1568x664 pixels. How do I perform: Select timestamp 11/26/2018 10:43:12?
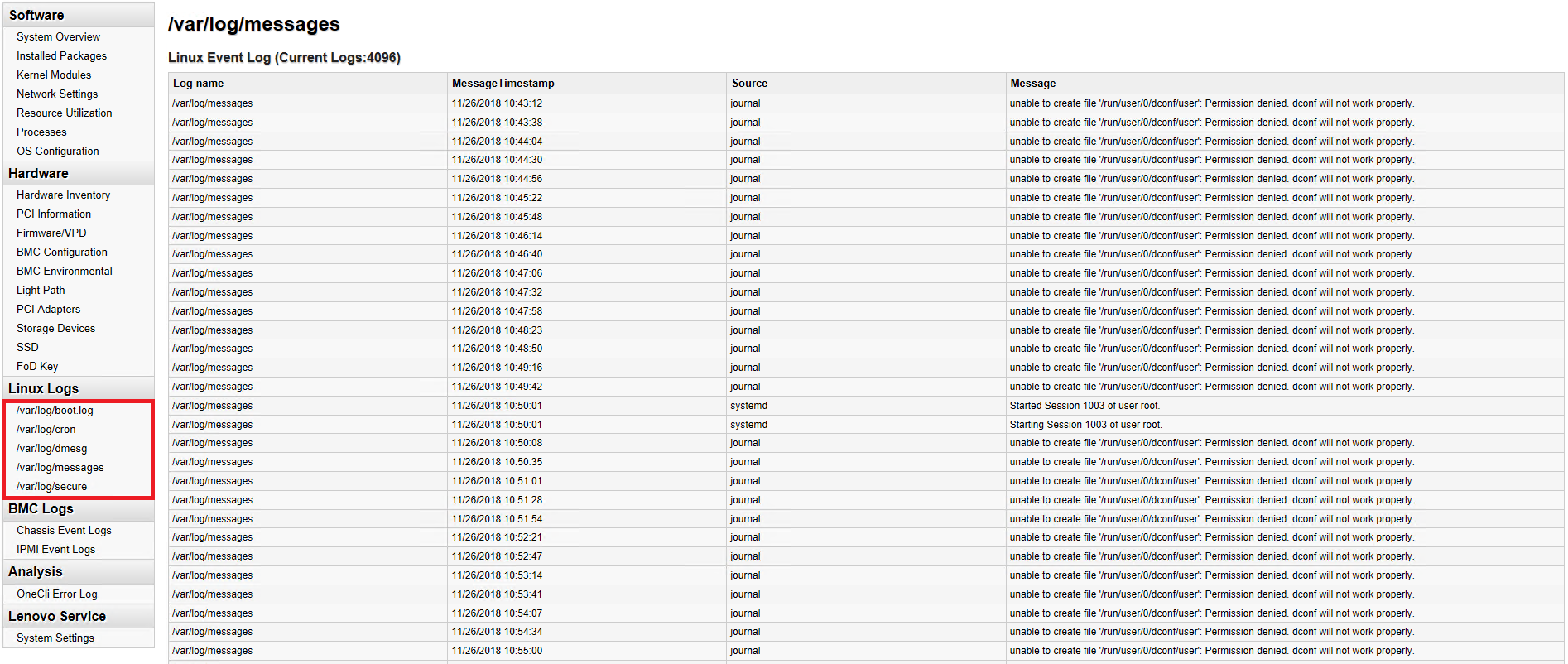click(x=497, y=103)
